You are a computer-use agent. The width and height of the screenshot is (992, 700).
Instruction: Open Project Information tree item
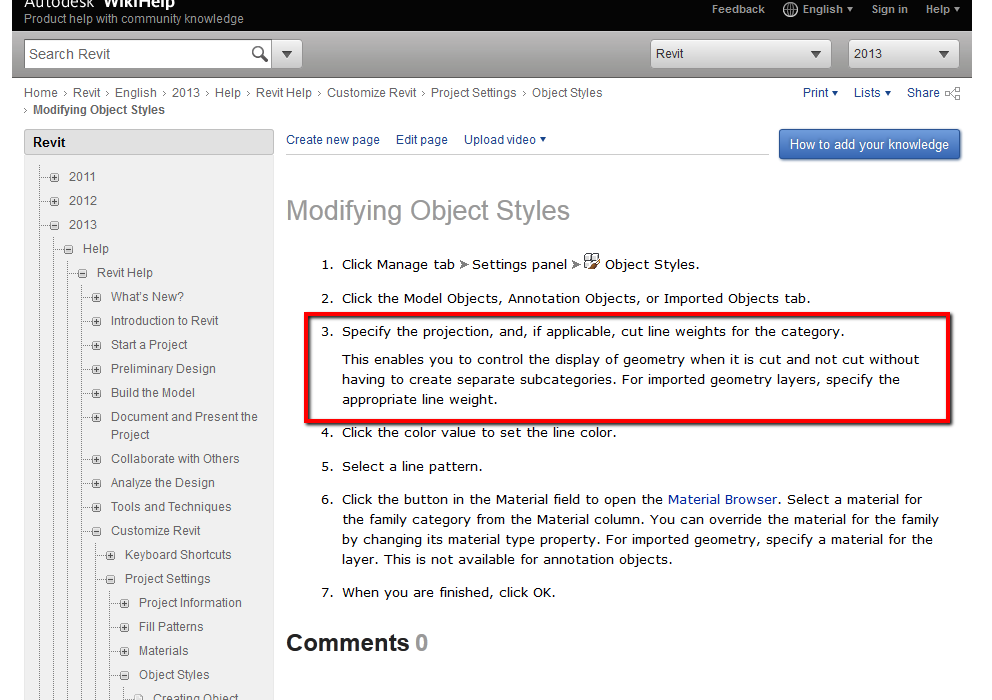[190, 603]
